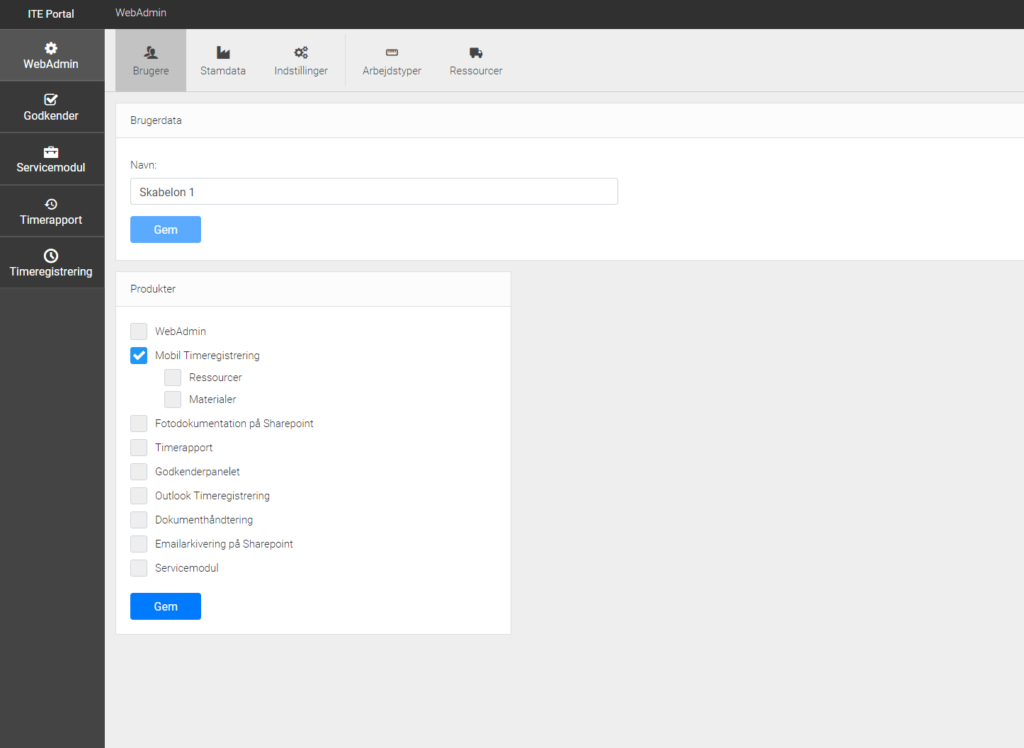Select the Indstillinger gears icon
Viewport: 1024px width, 748px height.
(301, 52)
